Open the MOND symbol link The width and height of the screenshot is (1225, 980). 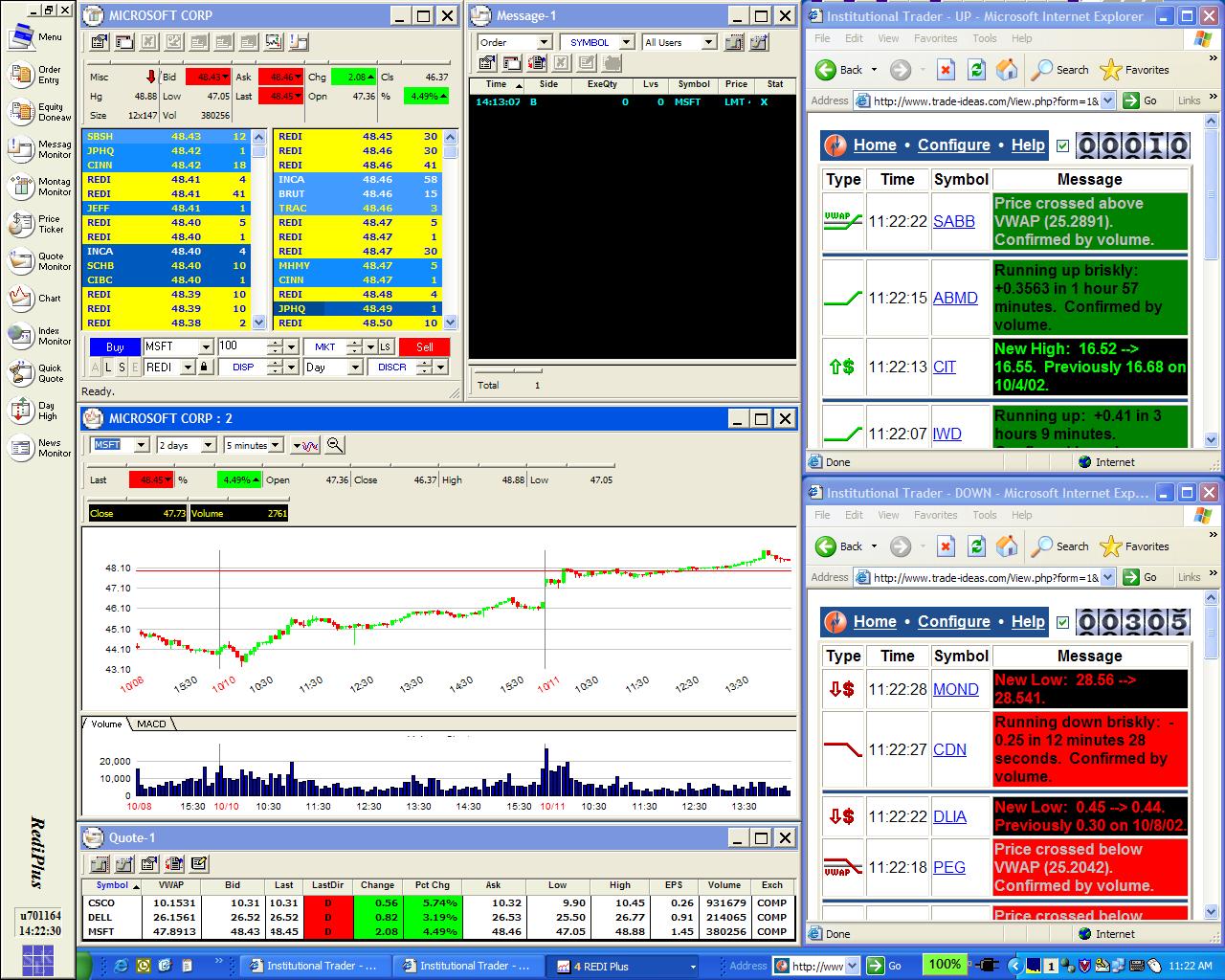(x=955, y=689)
